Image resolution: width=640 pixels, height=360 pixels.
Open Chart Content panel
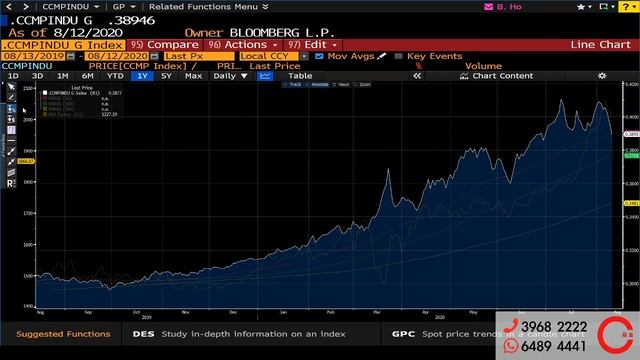click(496, 76)
